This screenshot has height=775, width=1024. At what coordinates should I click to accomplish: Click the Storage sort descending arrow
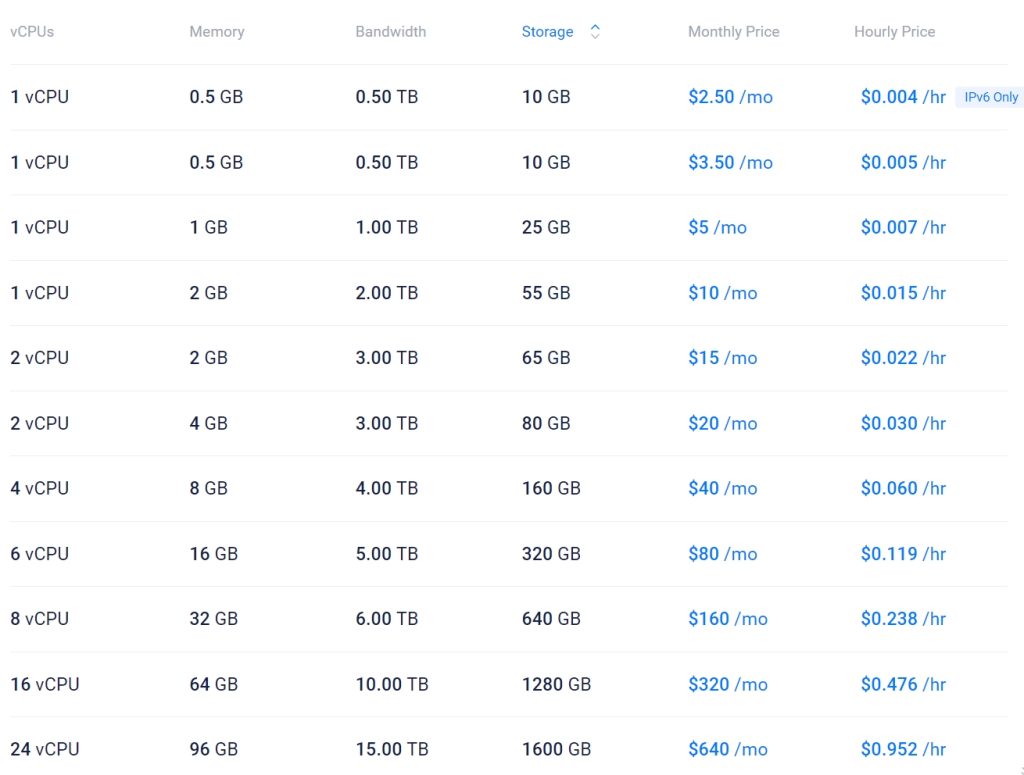tap(595, 36)
